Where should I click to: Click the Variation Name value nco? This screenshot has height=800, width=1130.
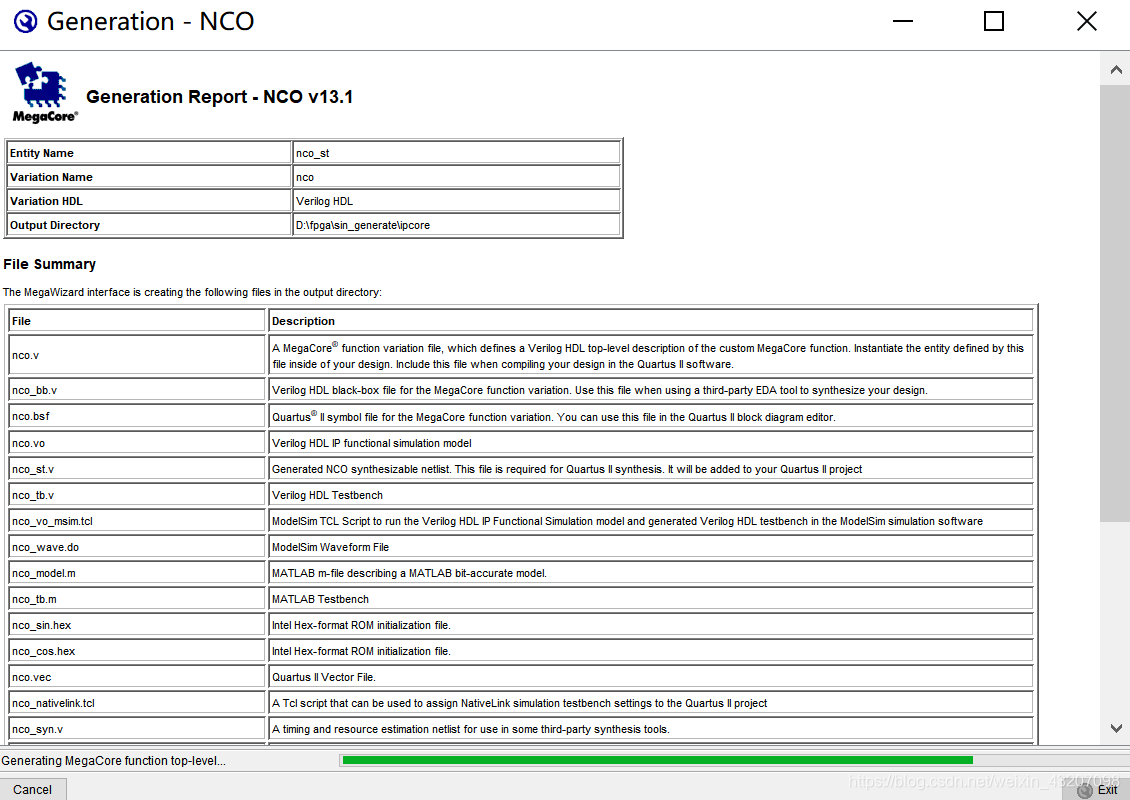[305, 177]
